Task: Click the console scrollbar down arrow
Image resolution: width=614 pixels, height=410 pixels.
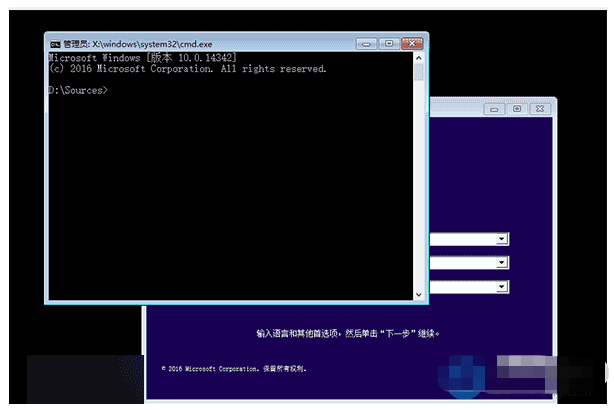Action: click(x=418, y=294)
